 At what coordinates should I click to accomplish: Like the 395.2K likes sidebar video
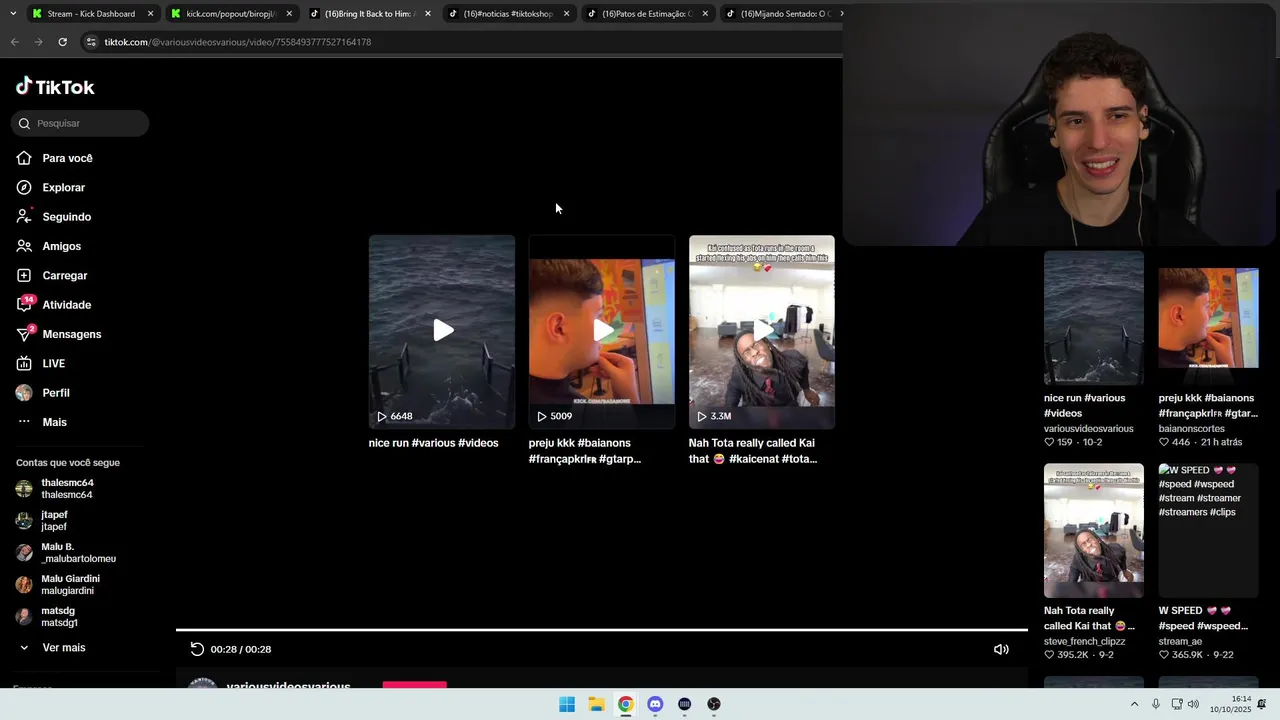coord(1050,655)
